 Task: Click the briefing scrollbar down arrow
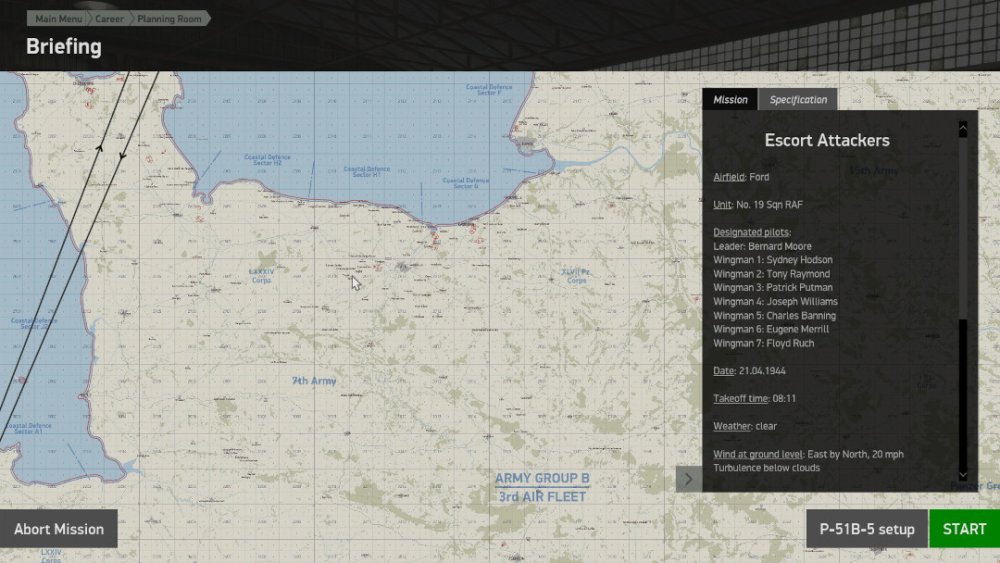pyautogui.click(x=963, y=475)
